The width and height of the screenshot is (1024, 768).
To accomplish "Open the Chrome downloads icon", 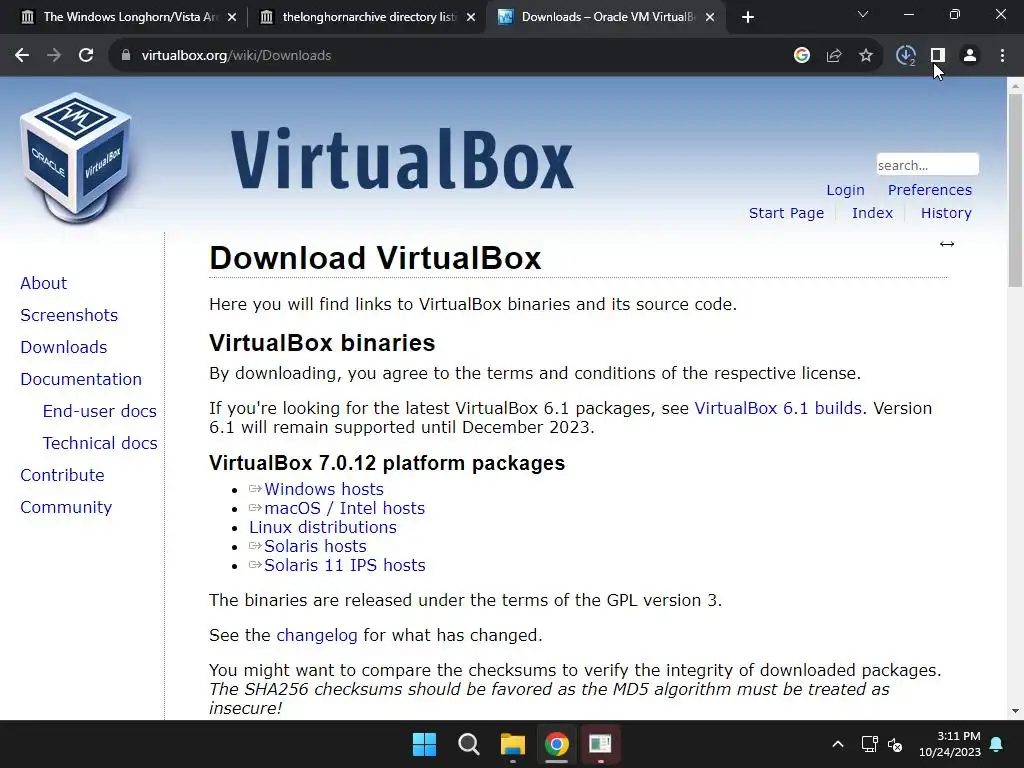I will (906, 56).
